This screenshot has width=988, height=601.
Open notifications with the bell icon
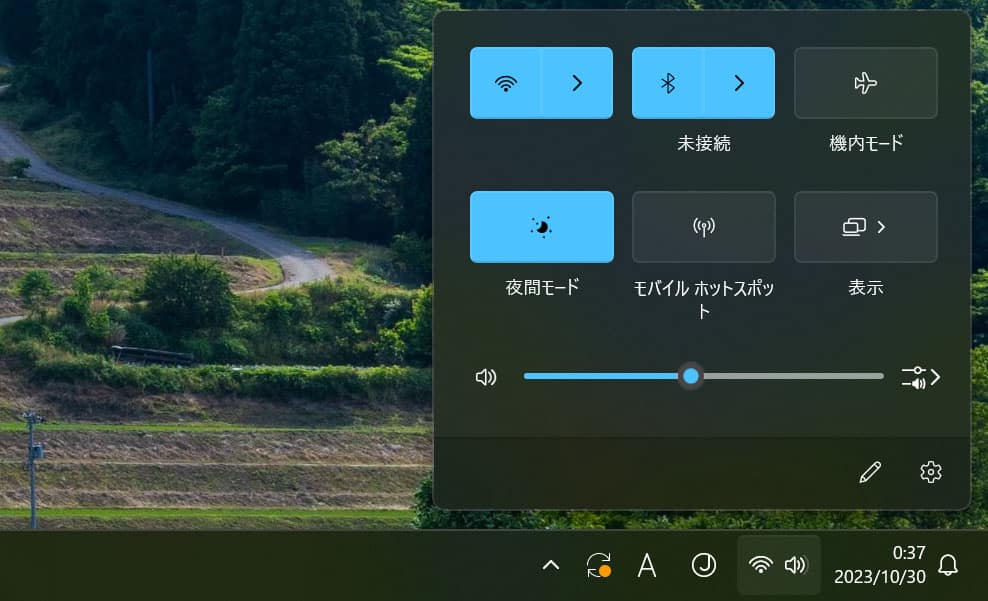click(x=948, y=565)
